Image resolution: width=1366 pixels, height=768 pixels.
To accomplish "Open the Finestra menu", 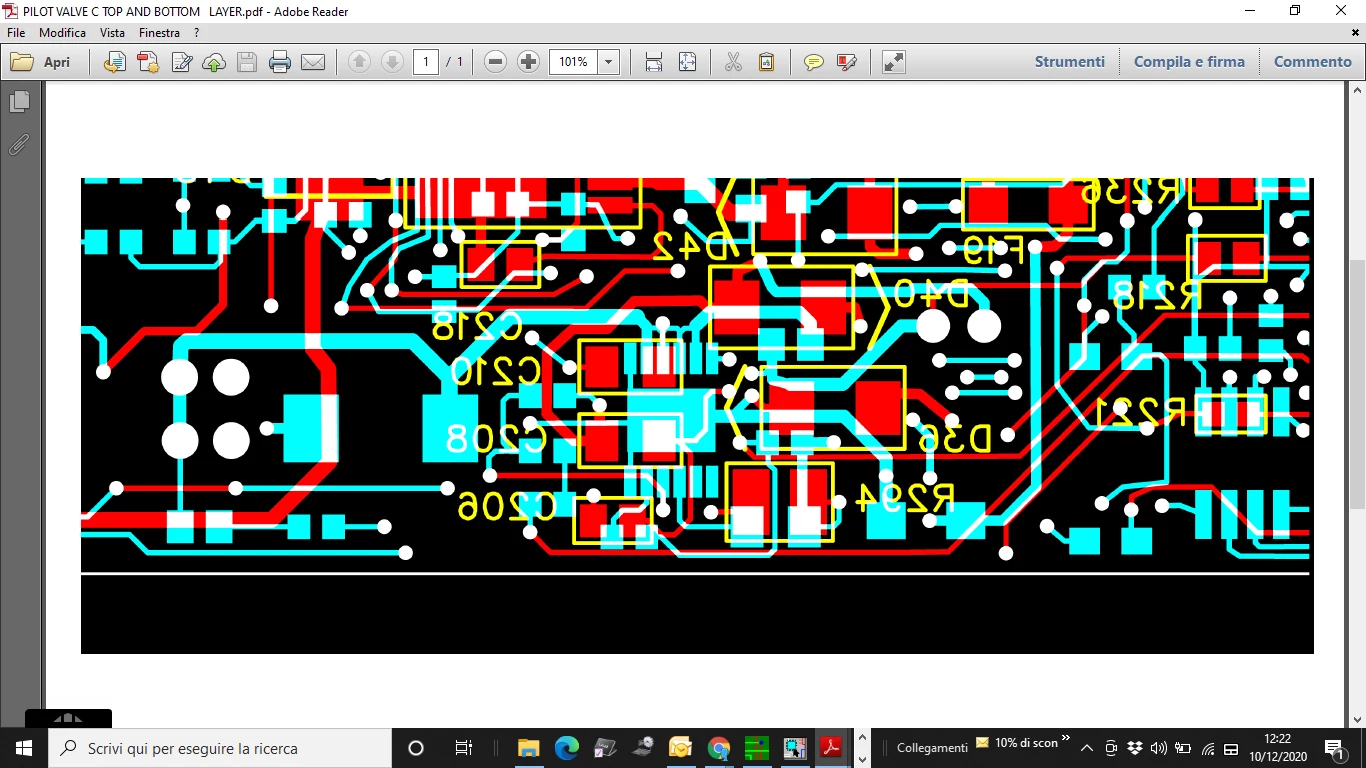I will tap(160, 33).
